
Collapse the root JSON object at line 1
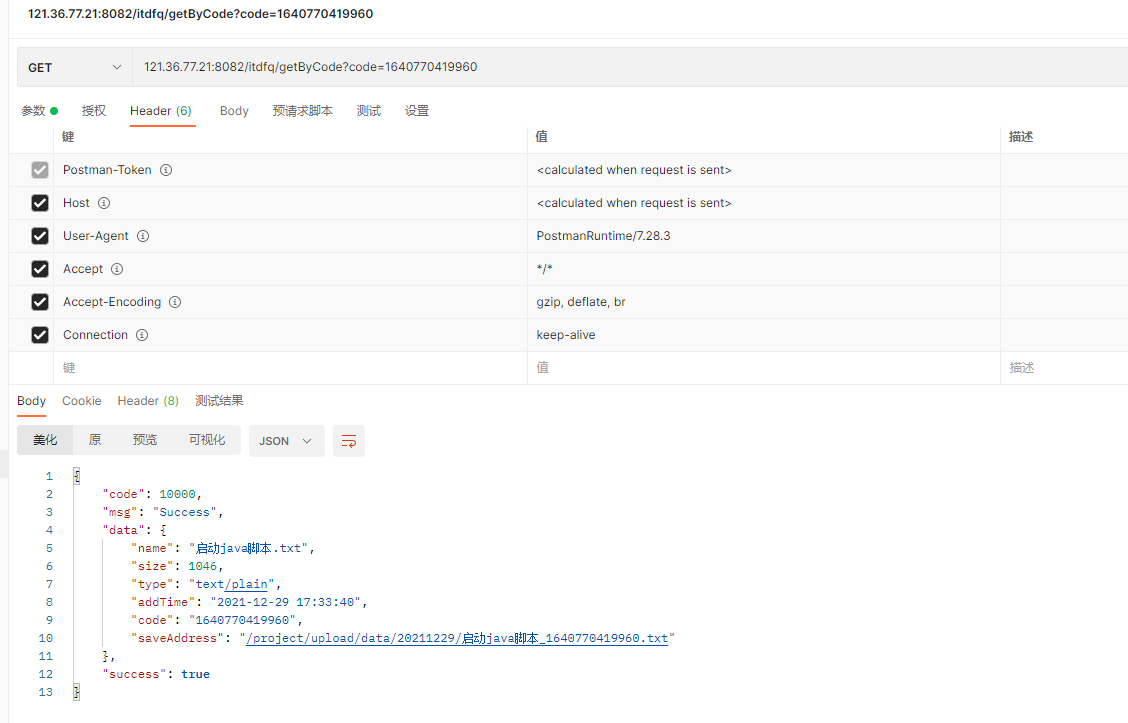pos(76,476)
